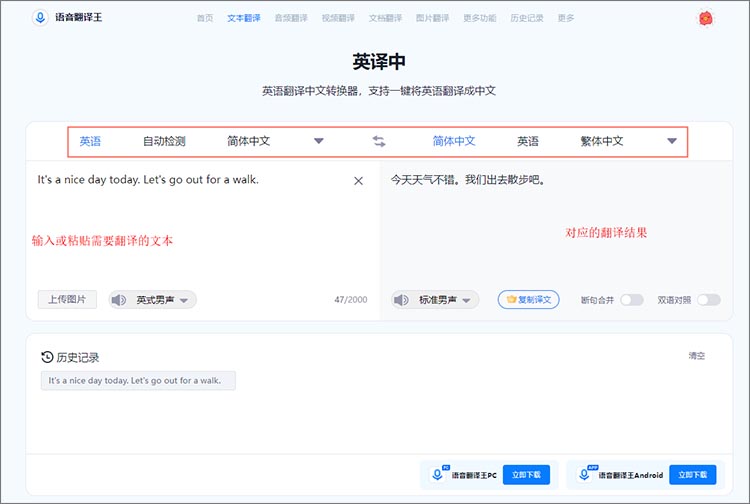Go to 首页 in the top navigation

pyautogui.click(x=205, y=18)
